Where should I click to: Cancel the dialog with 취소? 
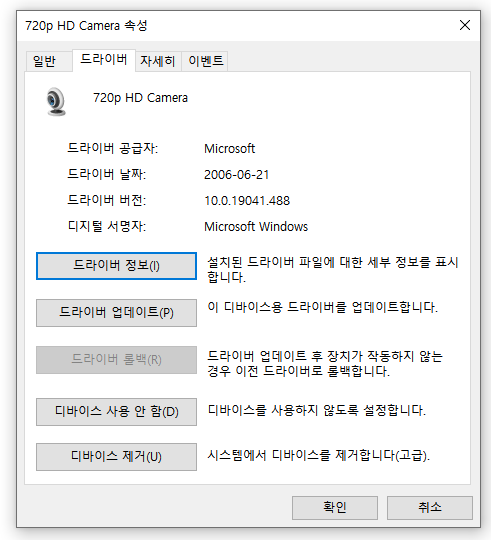(x=430, y=508)
